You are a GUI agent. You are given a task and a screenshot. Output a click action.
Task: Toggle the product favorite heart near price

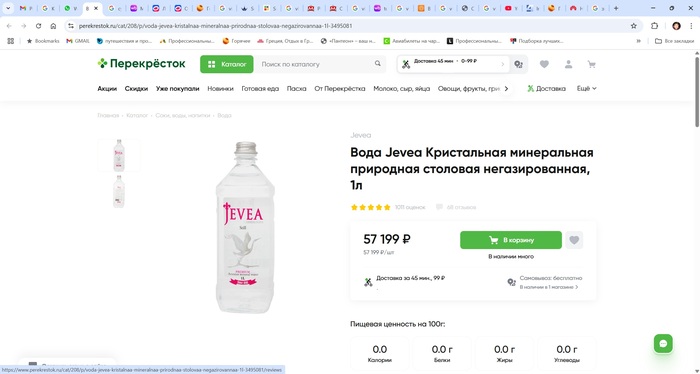(574, 240)
